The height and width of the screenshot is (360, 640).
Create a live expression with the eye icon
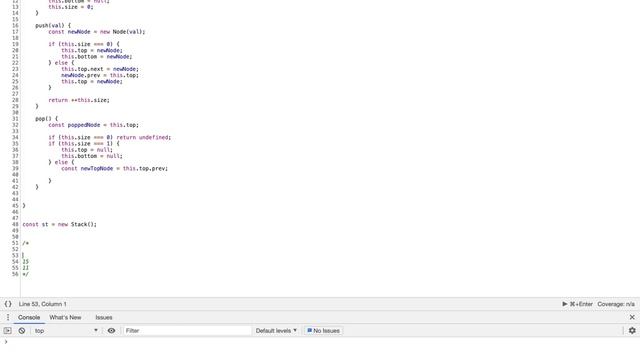click(x=111, y=331)
